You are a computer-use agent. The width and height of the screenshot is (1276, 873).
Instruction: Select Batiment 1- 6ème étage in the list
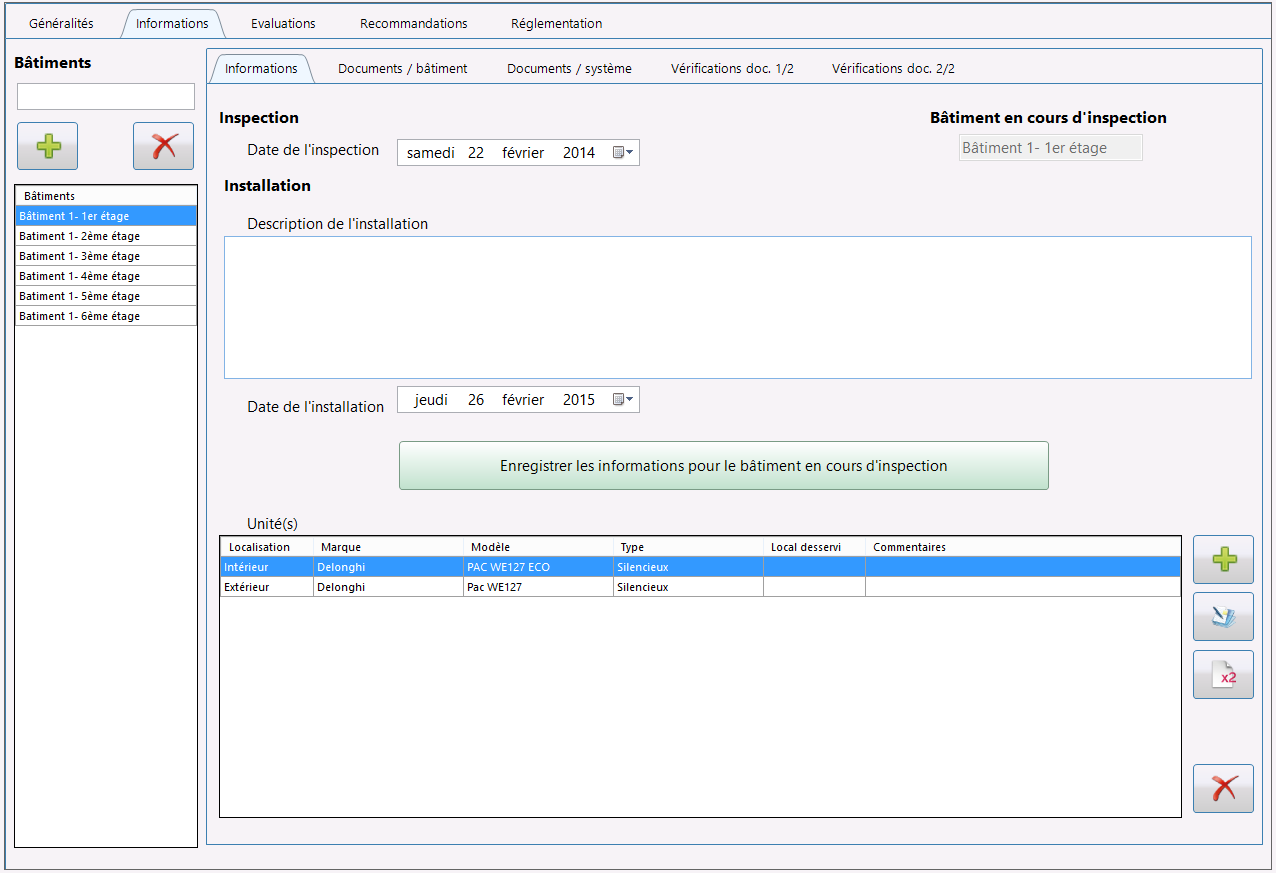(106, 316)
